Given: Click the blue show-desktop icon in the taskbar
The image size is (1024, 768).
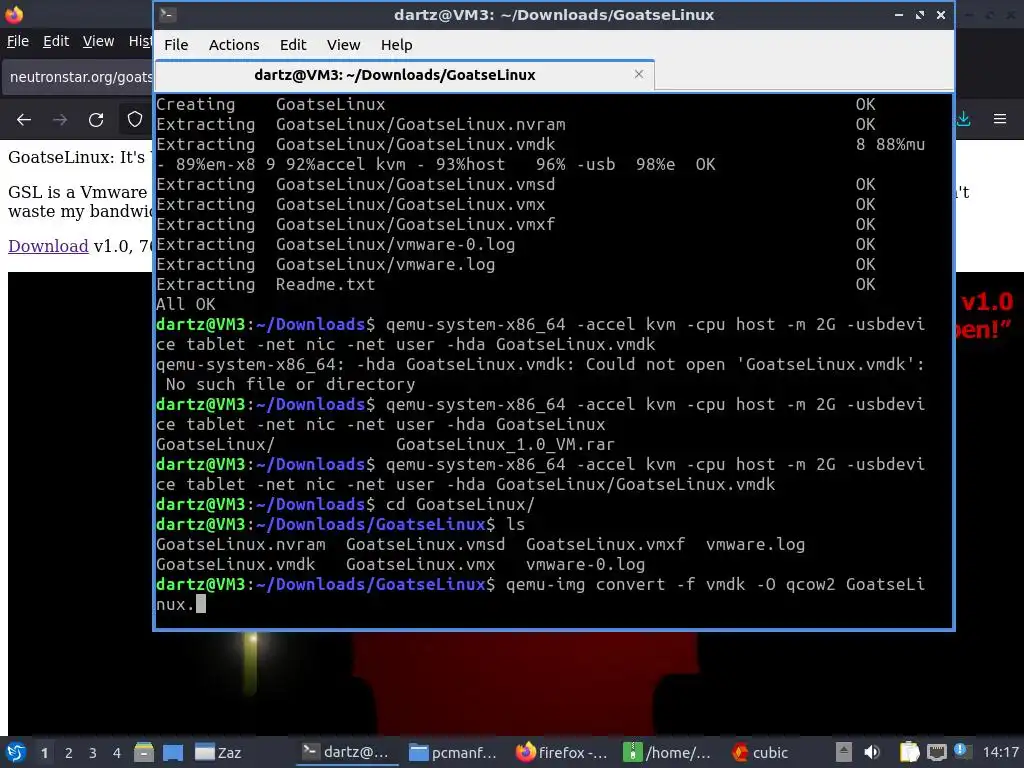Looking at the screenshot, I should pos(173,752).
